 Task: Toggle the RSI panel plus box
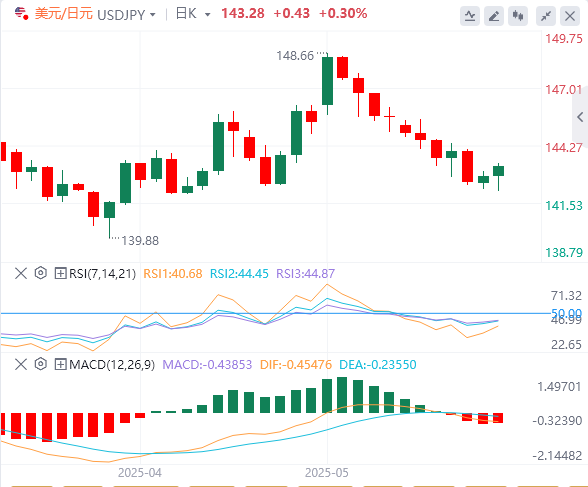click(60, 273)
